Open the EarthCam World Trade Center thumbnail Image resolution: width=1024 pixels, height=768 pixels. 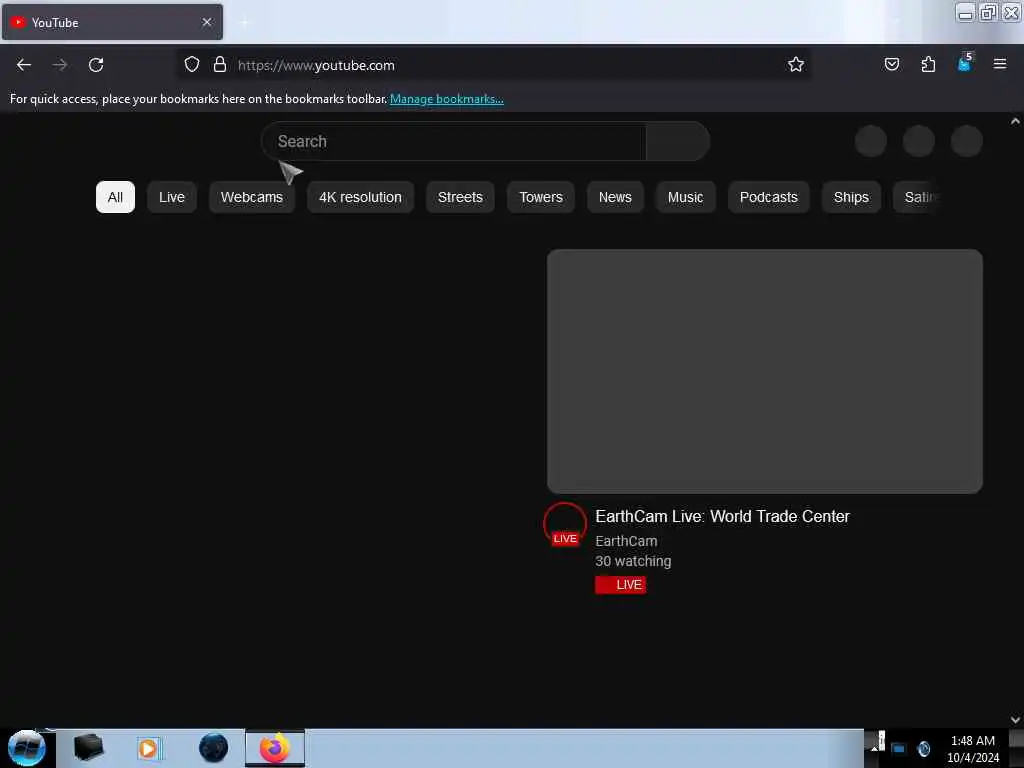765,371
